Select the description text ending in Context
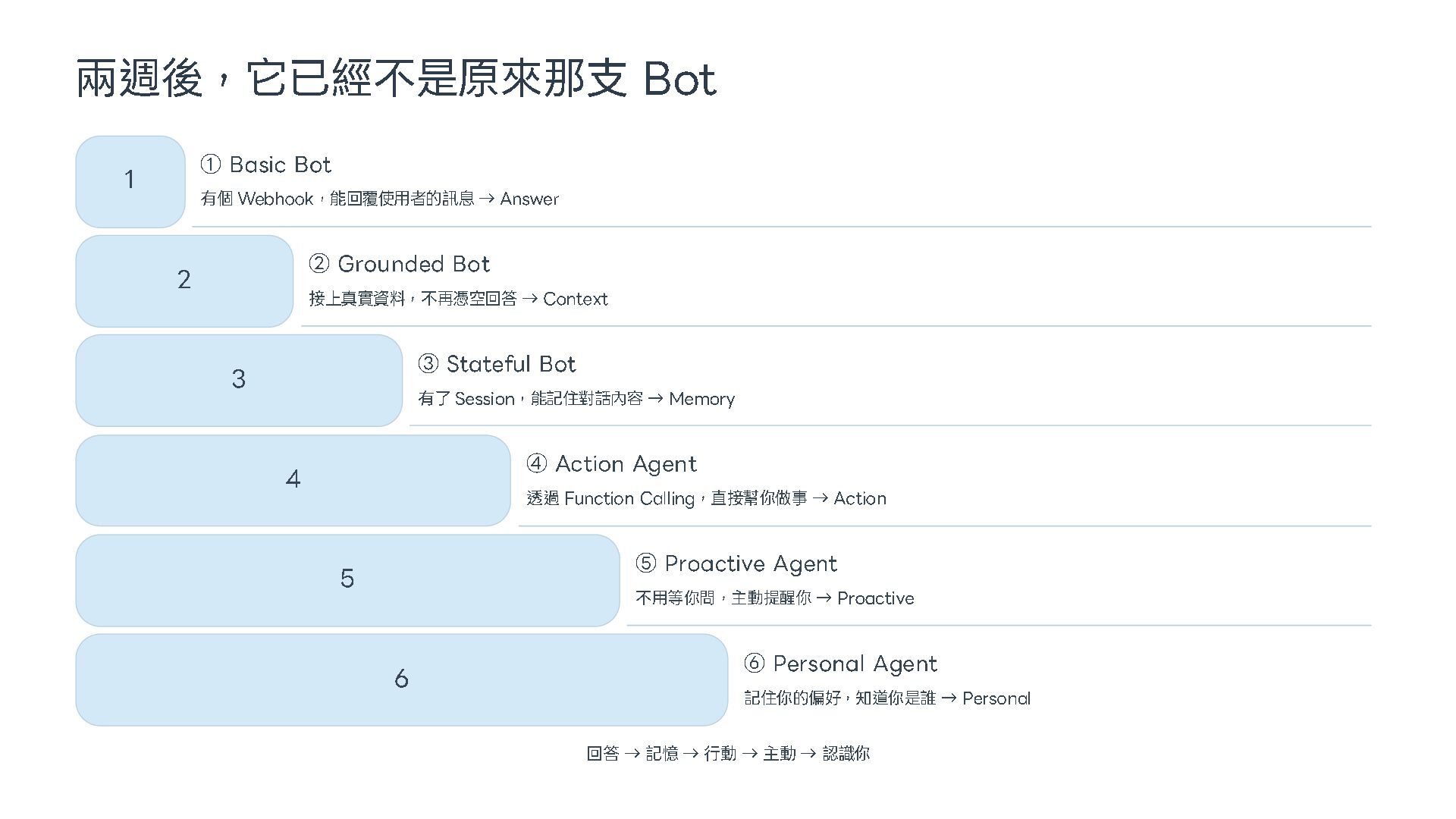The width and height of the screenshot is (1456, 819). tap(458, 299)
